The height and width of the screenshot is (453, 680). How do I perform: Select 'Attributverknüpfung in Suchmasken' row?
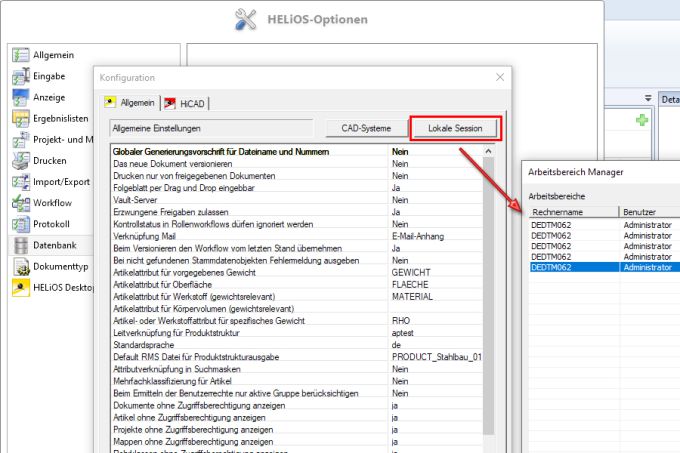click(297, 369)
